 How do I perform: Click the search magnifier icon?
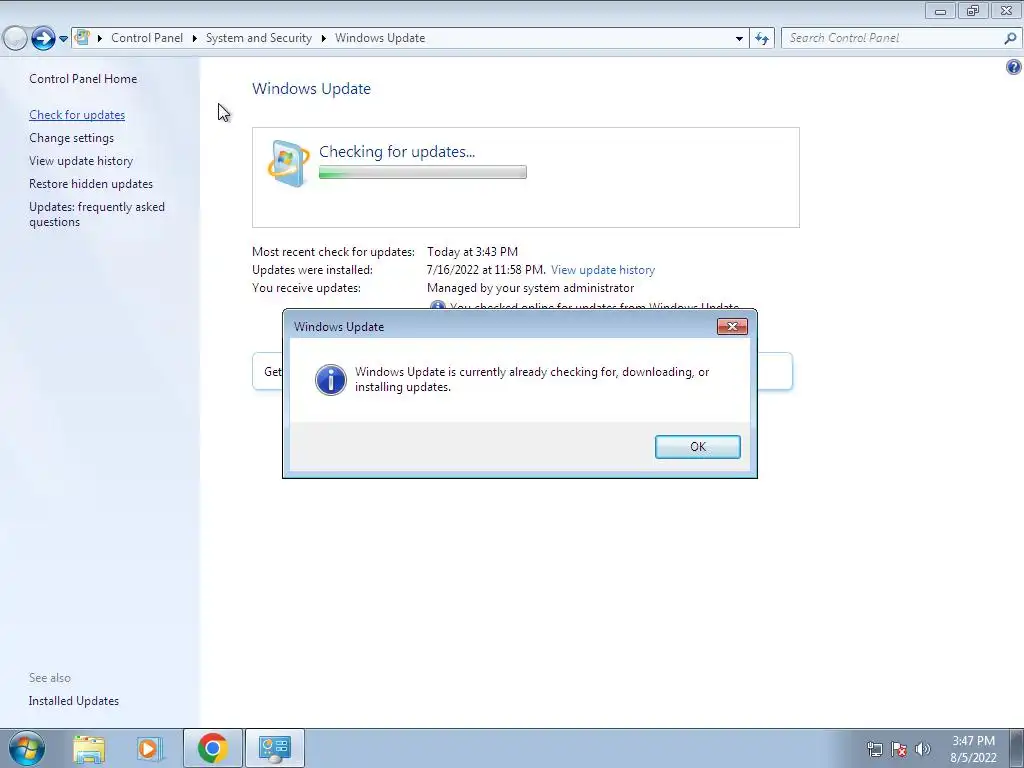pyautogui.click(x=1010, y=38)
